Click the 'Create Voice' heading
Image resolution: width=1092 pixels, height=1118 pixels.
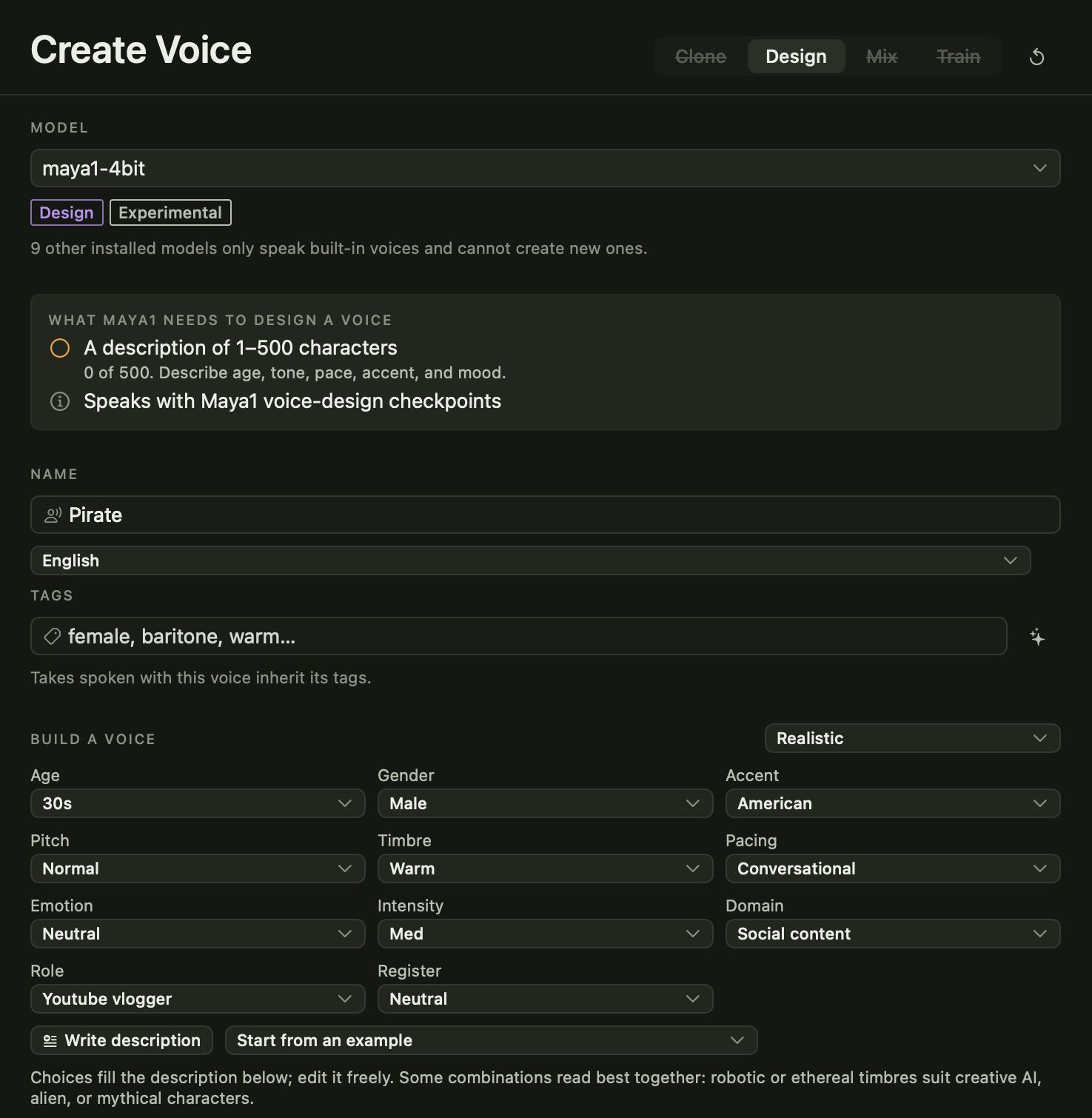coord(141,50)
